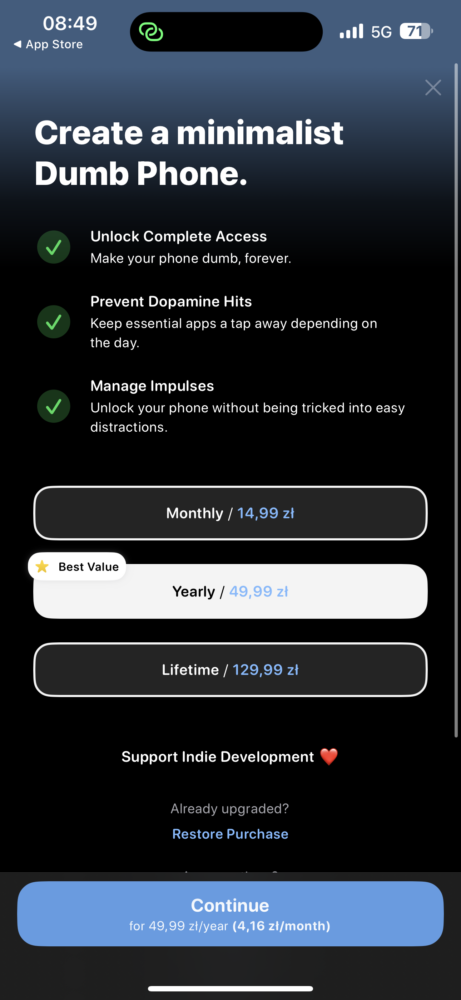Select the Monthly 14,99 zł plan
The height and width of the screenshot is (1000, 461).
230,513
